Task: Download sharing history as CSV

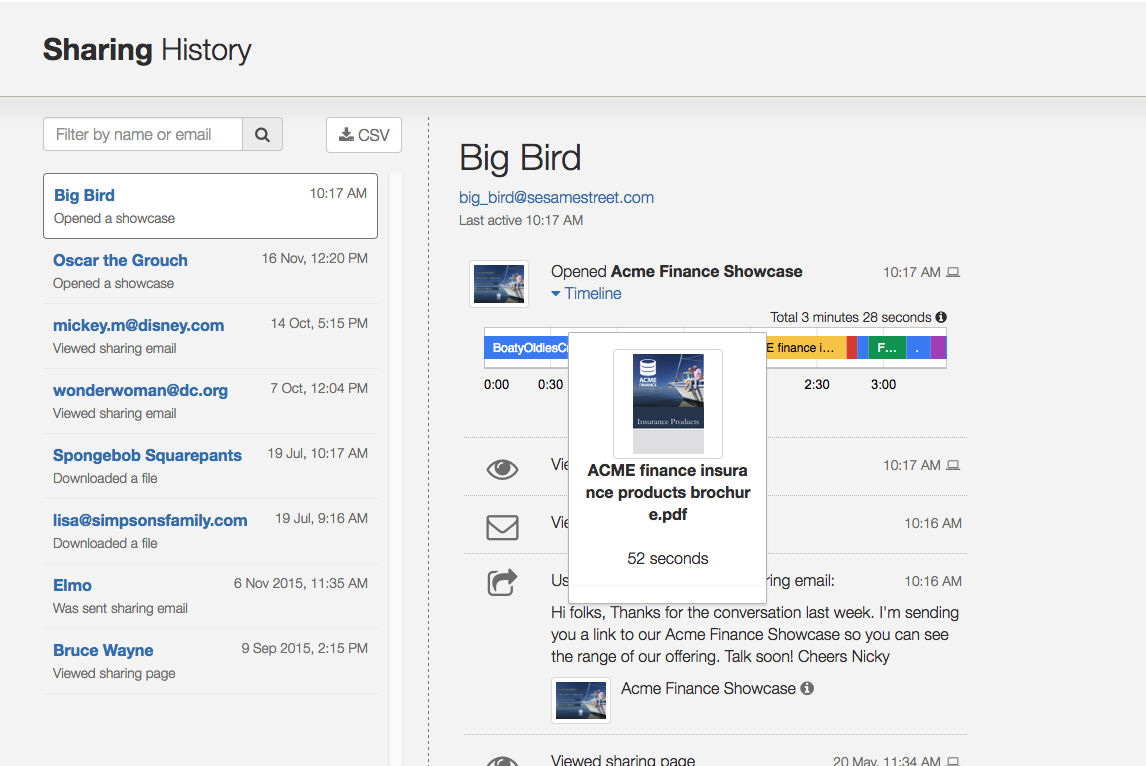Action: click(x=364, y=135)
